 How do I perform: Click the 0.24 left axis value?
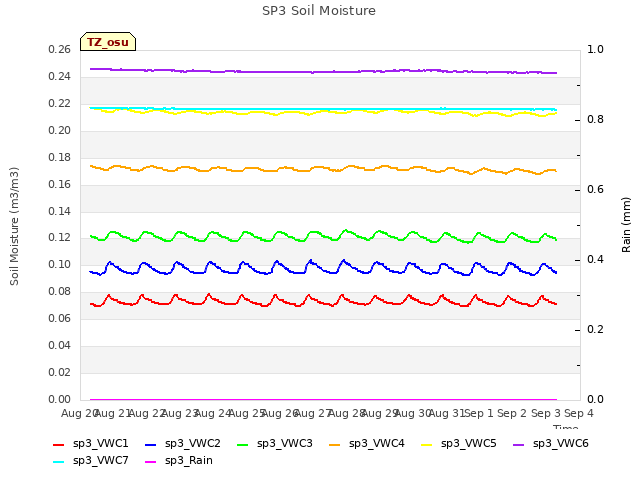(x=60, y=77)
